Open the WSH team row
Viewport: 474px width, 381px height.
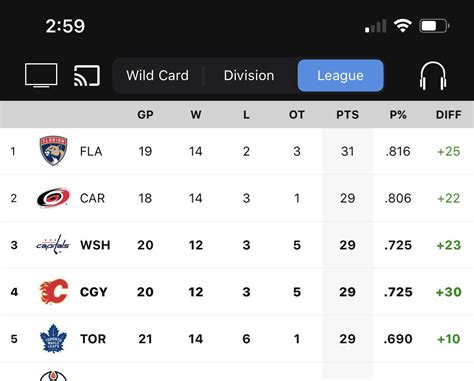tap(237, 245)
